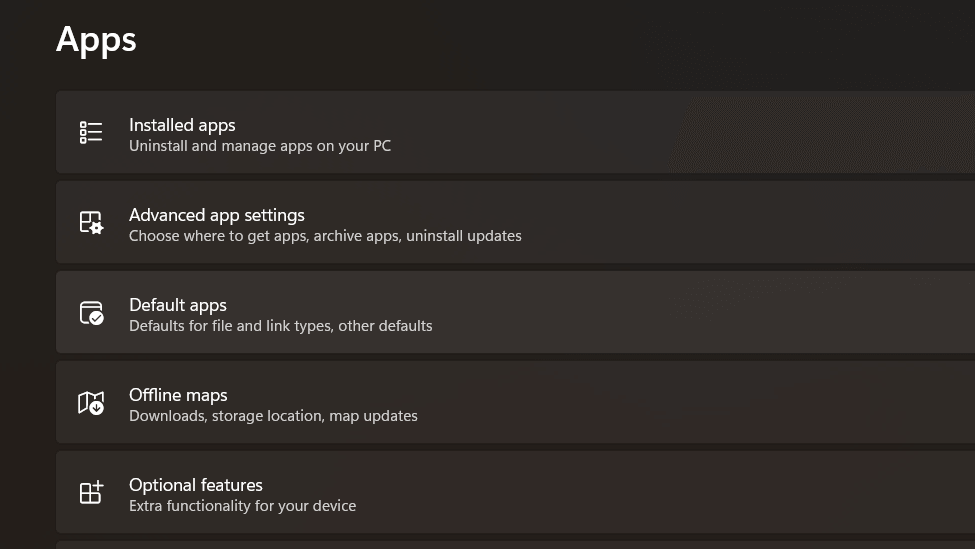The width and height of the screenshot is (975, 549).
Task: Click the Default apps checkmark icon
Action: point(91,313)
